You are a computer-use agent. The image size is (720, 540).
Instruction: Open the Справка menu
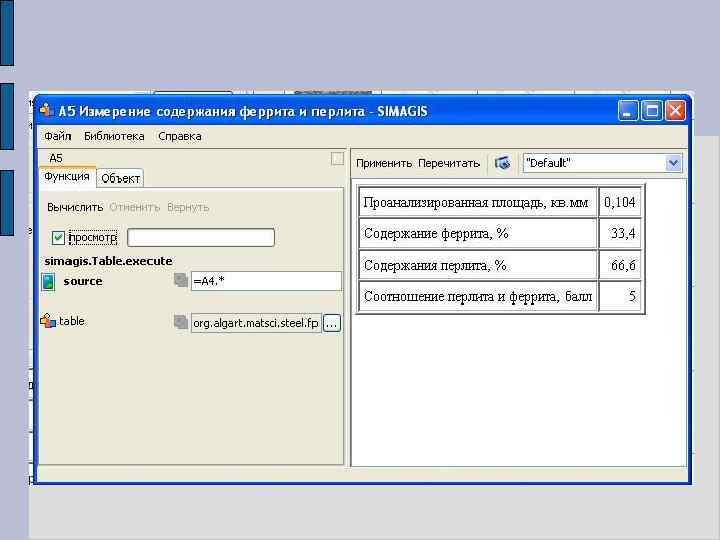tap(180, 136)
